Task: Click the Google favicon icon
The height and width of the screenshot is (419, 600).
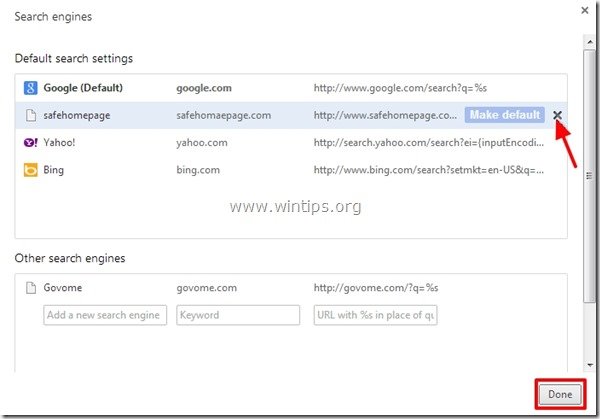Action: (30, 87)
